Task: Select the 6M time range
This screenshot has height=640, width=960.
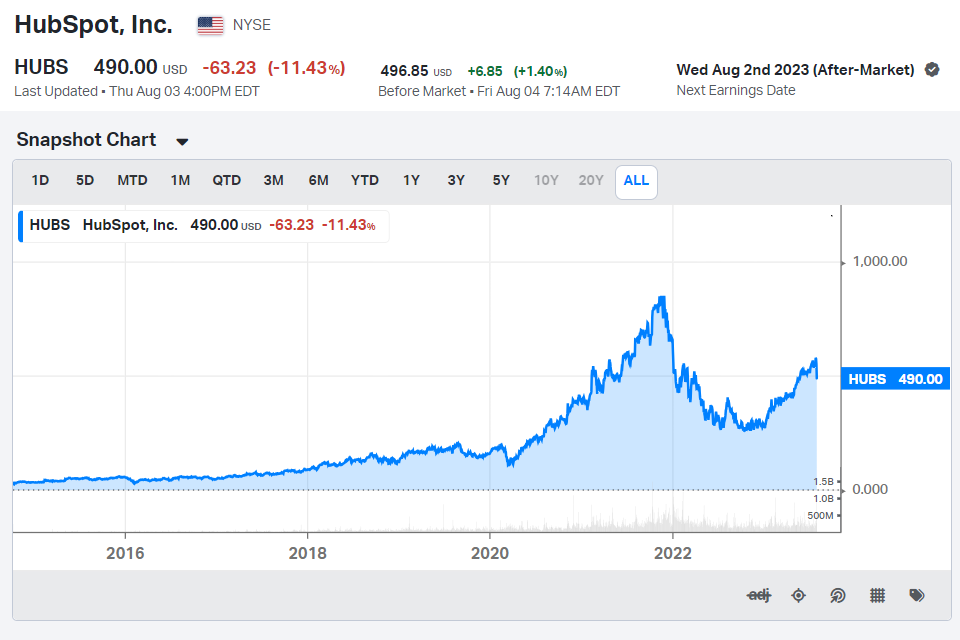Action: coord(318,181)
